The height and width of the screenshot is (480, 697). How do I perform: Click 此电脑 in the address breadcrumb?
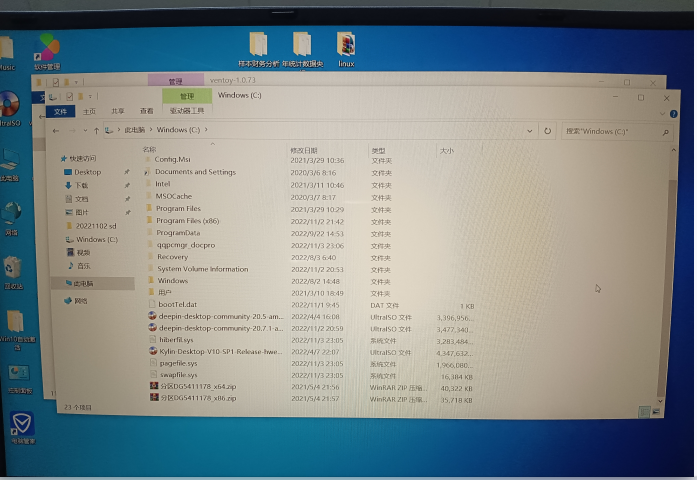[135, 130]
